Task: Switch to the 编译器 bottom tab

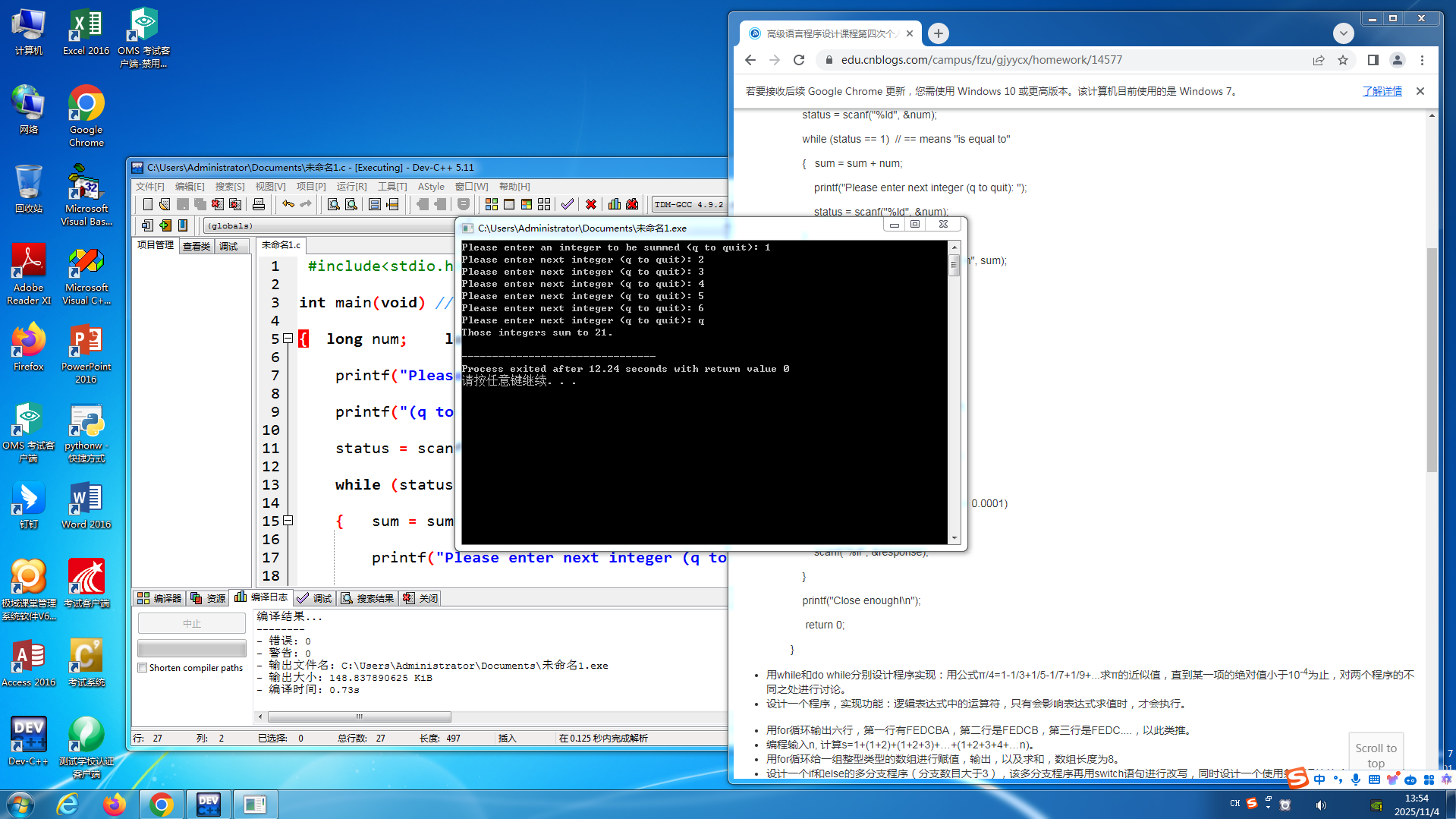Action: [159, 598]
